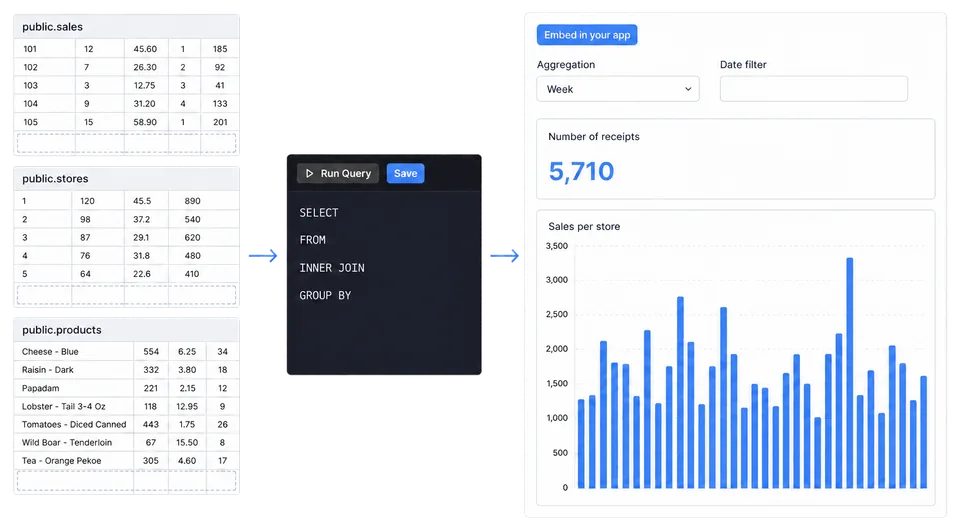Click the 2,000 y-axis label
Image resolution: width=960 pixels, height=530 pixels.
(x=557, y=349)
